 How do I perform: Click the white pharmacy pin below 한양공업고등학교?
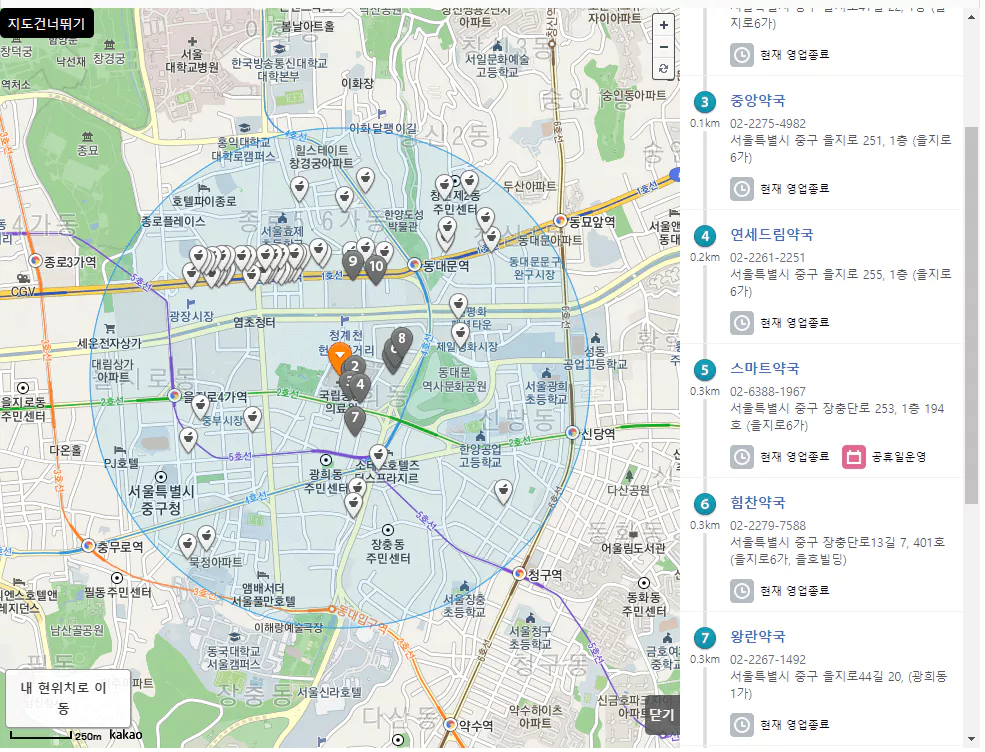tap(503, 492)
